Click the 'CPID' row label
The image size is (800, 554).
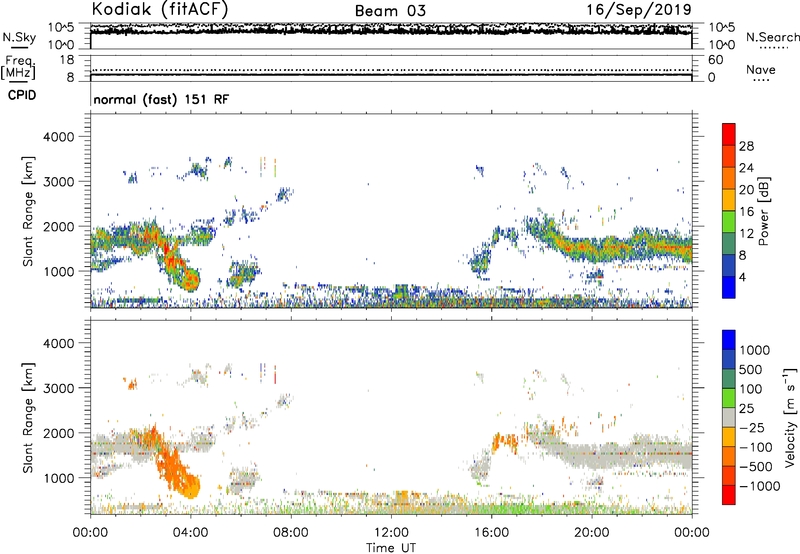(22, 95)
